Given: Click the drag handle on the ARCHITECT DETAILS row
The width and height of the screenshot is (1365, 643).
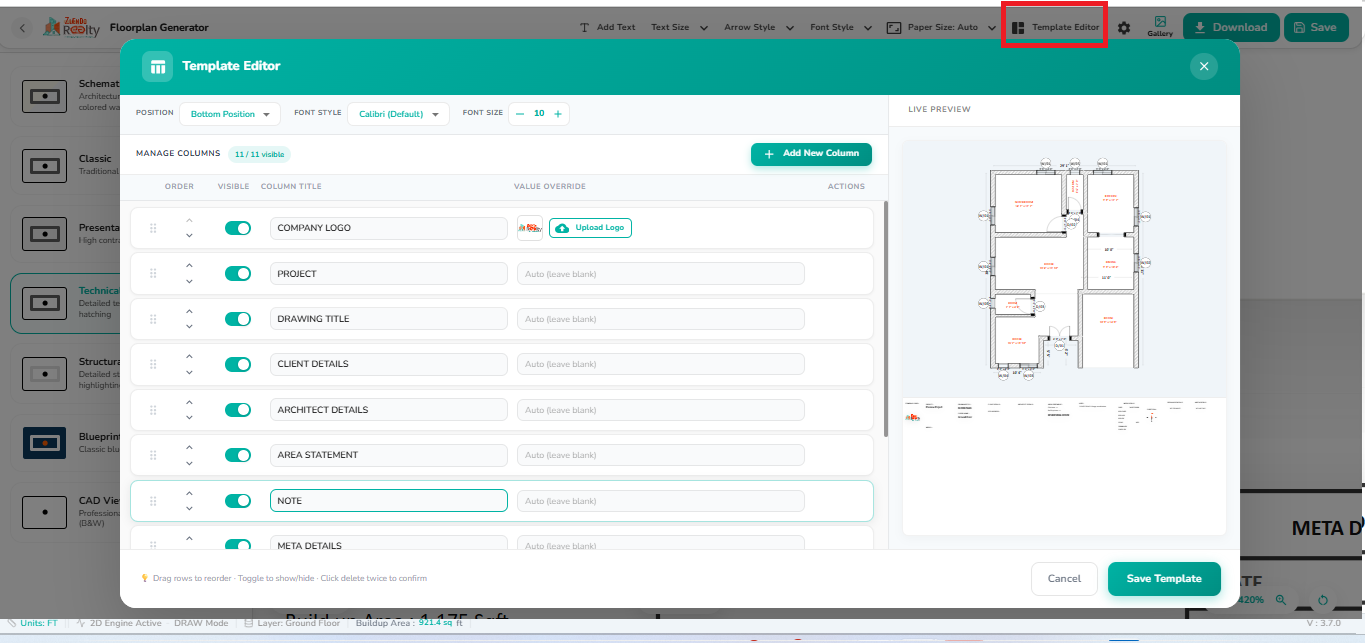Looking at the screenshot, I should [153, 410].
